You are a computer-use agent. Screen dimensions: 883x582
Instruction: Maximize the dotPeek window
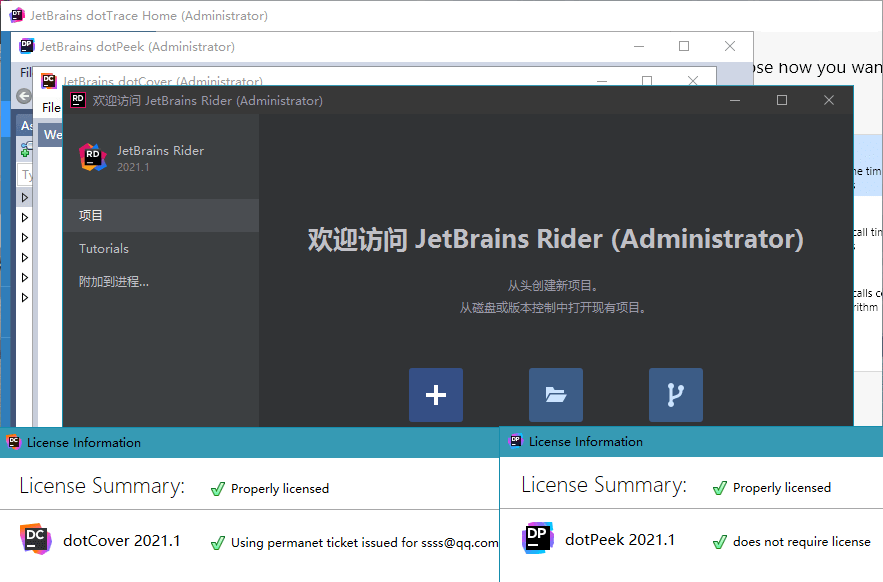pyautogui.click(x=684, y=46)
